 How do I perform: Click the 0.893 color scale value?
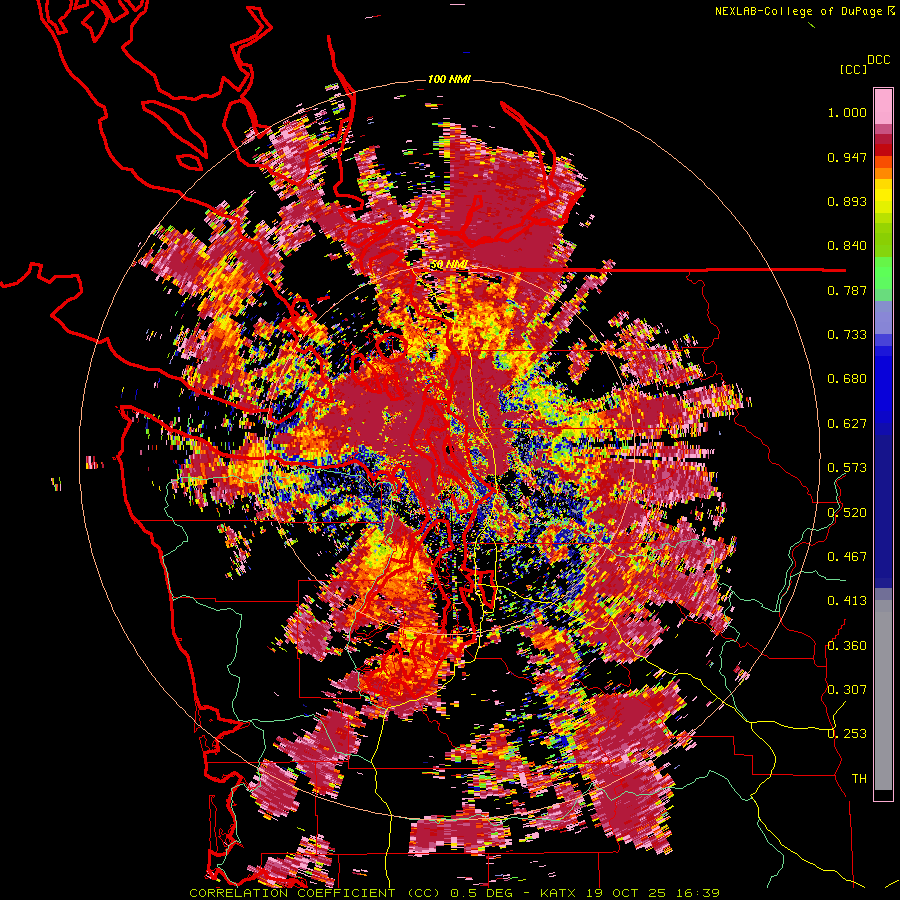[x=847, y=201]
